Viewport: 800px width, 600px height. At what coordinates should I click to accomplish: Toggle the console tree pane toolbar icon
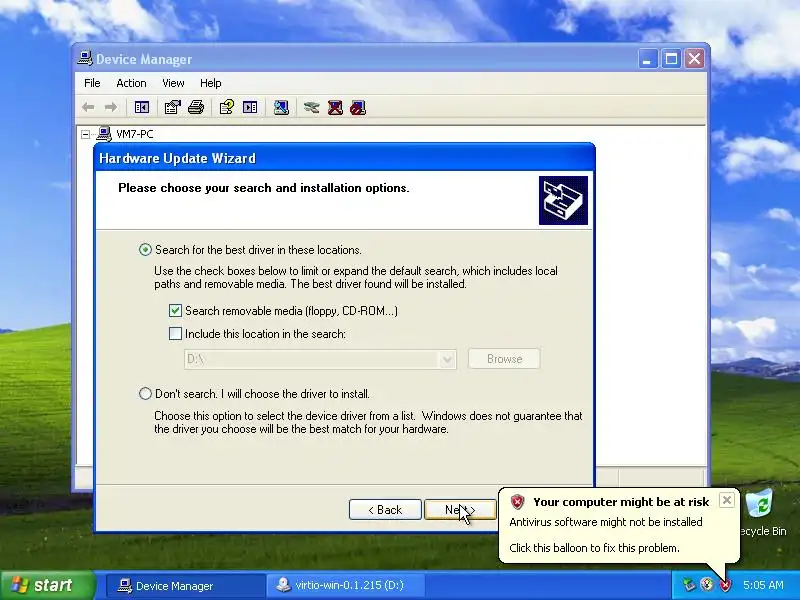point(142,107)
